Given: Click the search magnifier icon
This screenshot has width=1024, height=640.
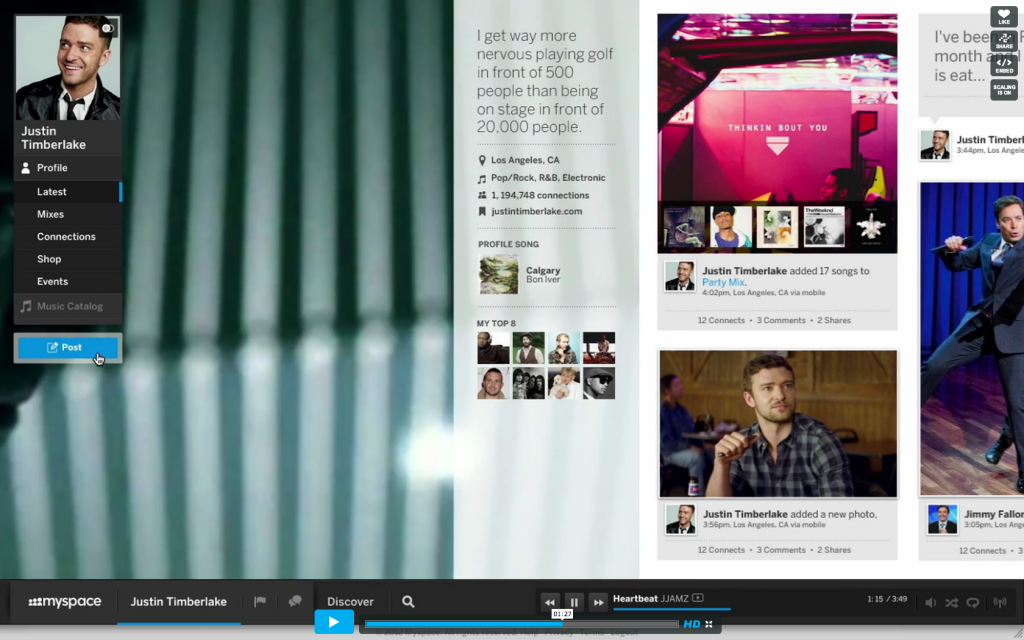Looking at the screenshot, I should 408,601.
